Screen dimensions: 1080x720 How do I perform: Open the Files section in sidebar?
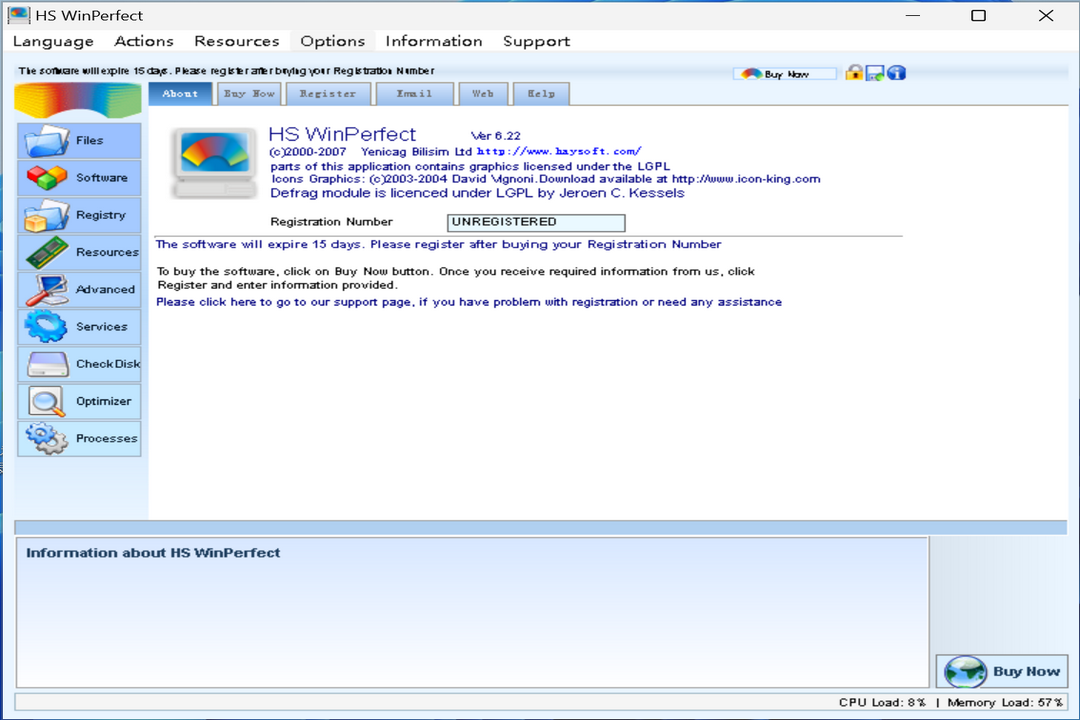click(79, 141)
